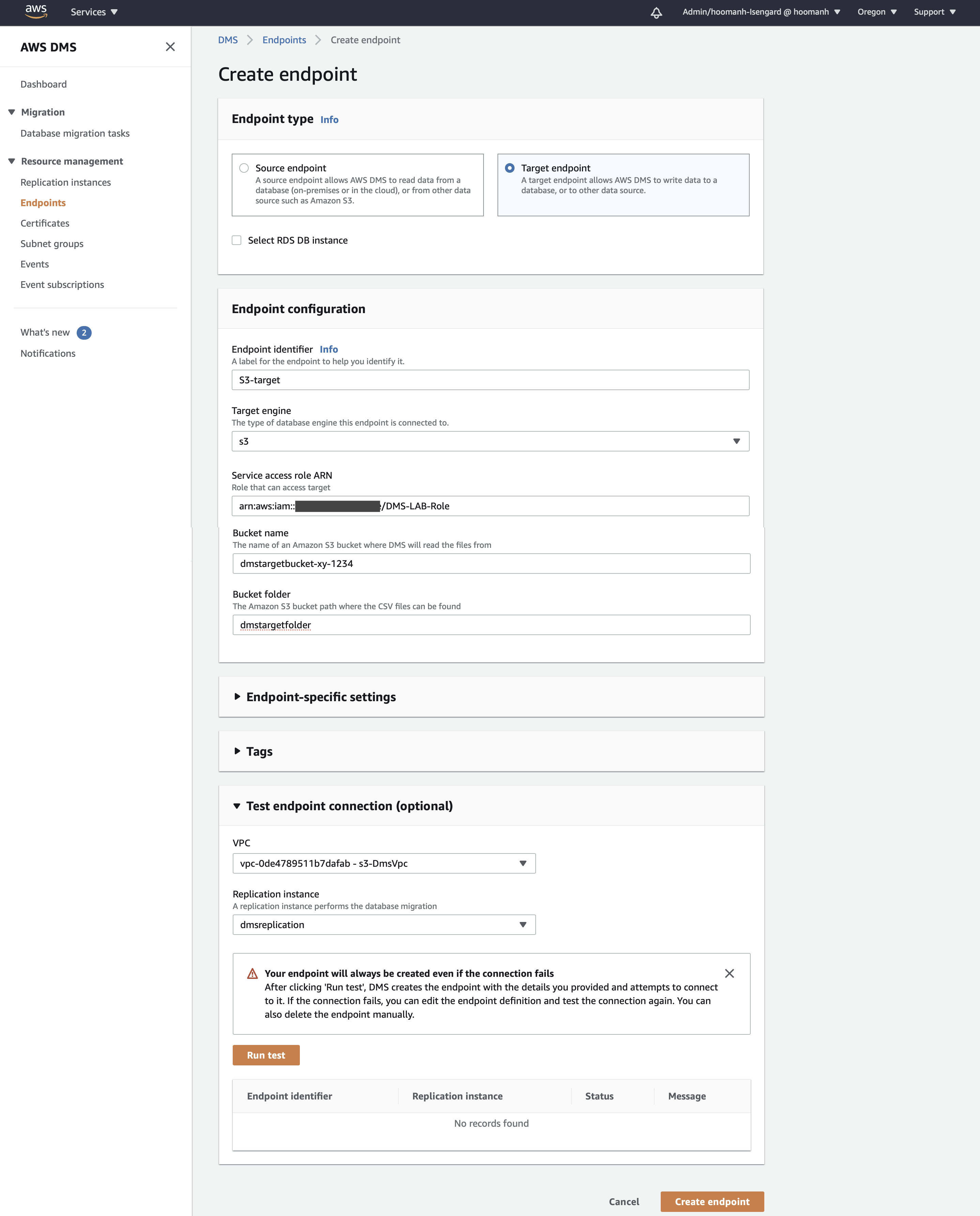This screenshot has height=1216, width=980.
Task: Open Event subscriptions in sidebar
Action: point(62,284)
